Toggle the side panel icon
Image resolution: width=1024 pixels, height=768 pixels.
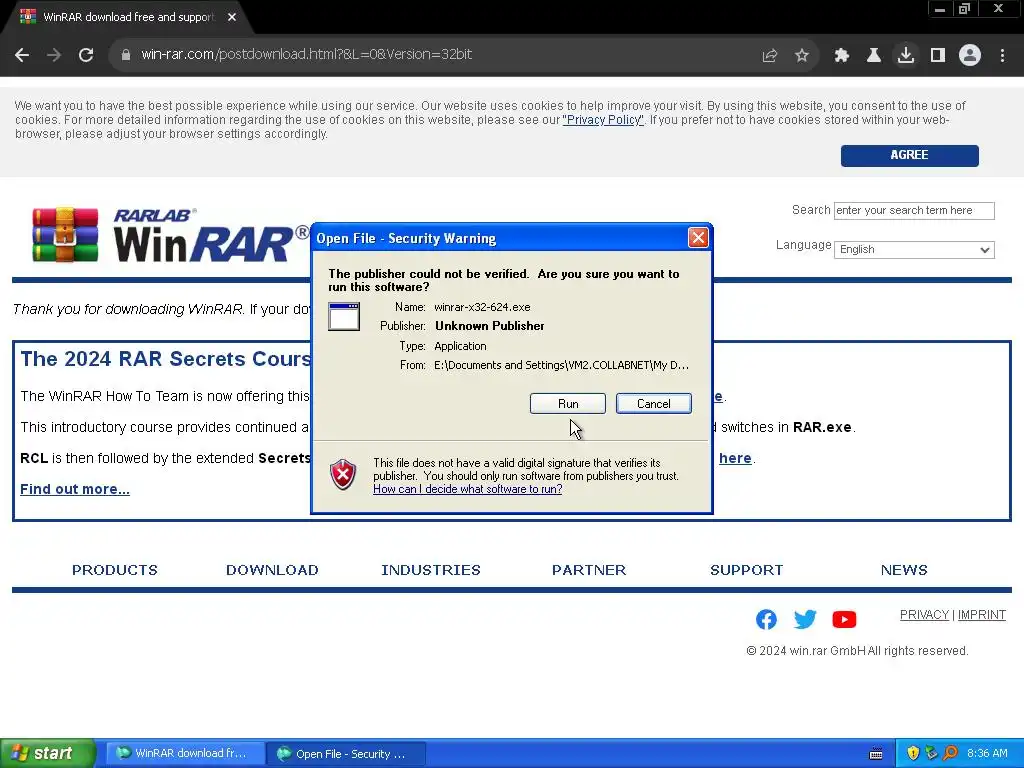pos(938,56)
